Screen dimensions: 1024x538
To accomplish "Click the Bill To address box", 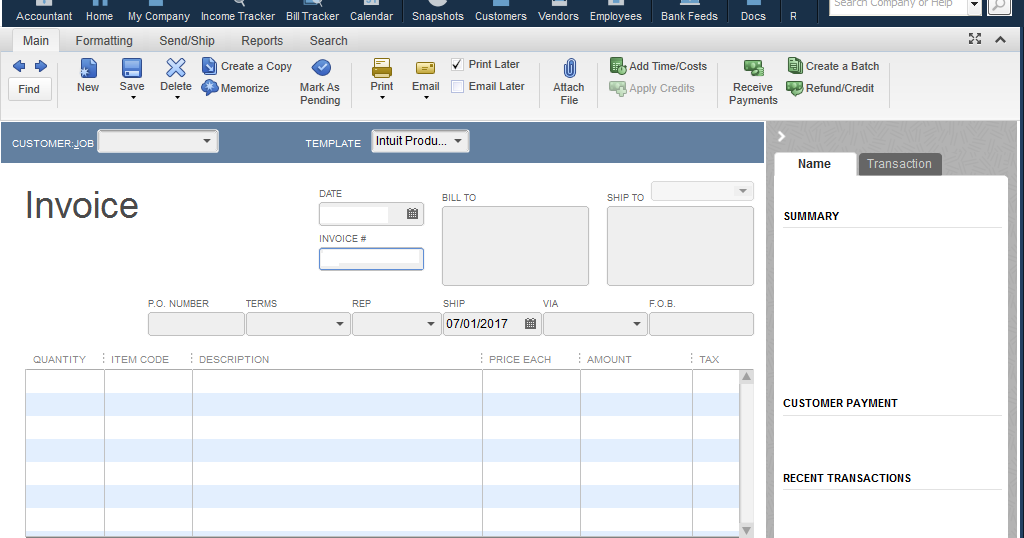I will click(x=515, y=246).
